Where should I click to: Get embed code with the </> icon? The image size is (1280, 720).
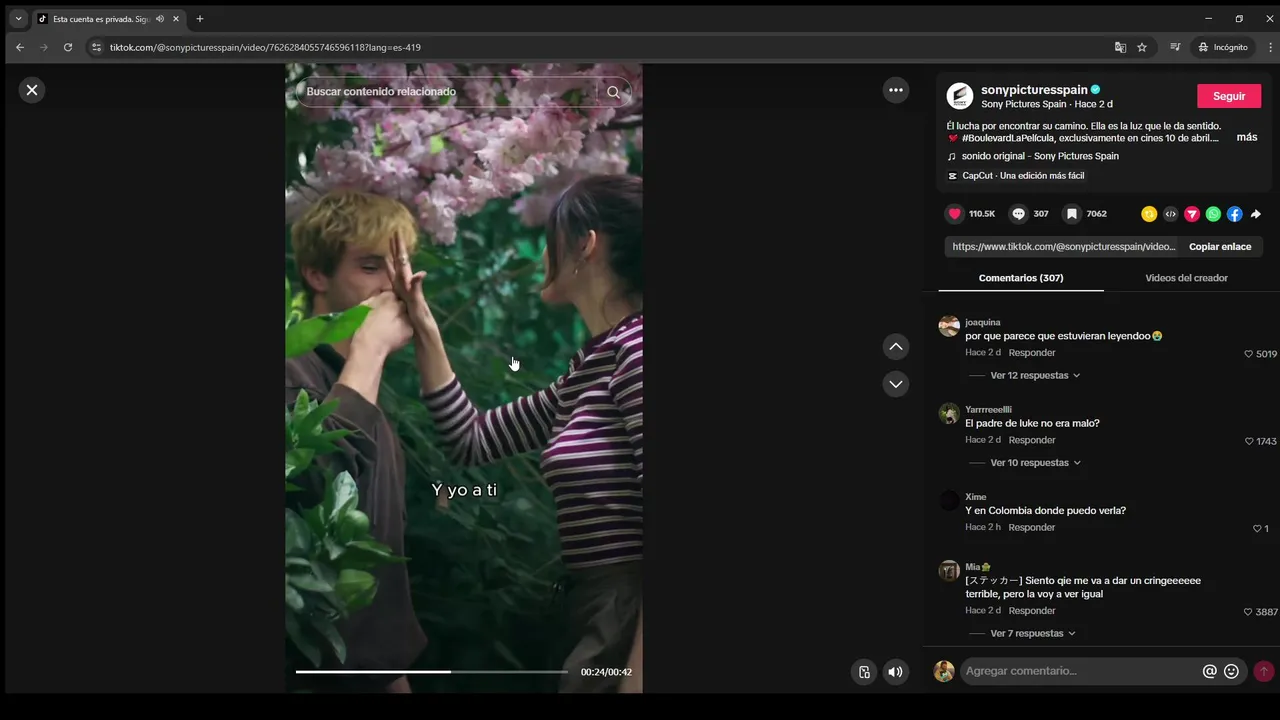(x=1170, y=214)
